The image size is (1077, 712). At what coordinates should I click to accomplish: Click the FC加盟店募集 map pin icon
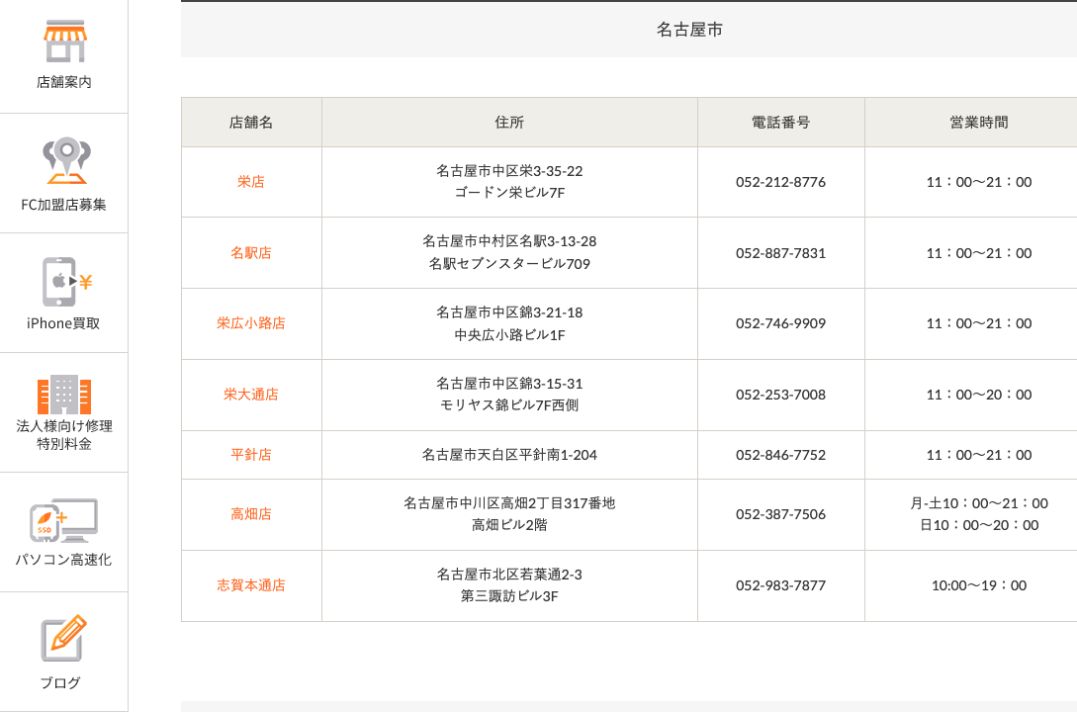tap(66, 161)
